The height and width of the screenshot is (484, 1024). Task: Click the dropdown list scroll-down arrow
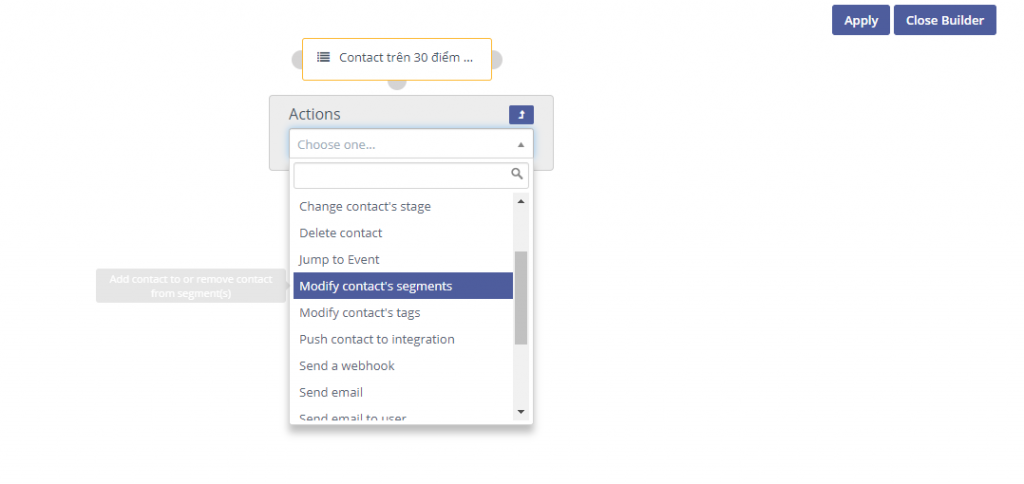520,411
